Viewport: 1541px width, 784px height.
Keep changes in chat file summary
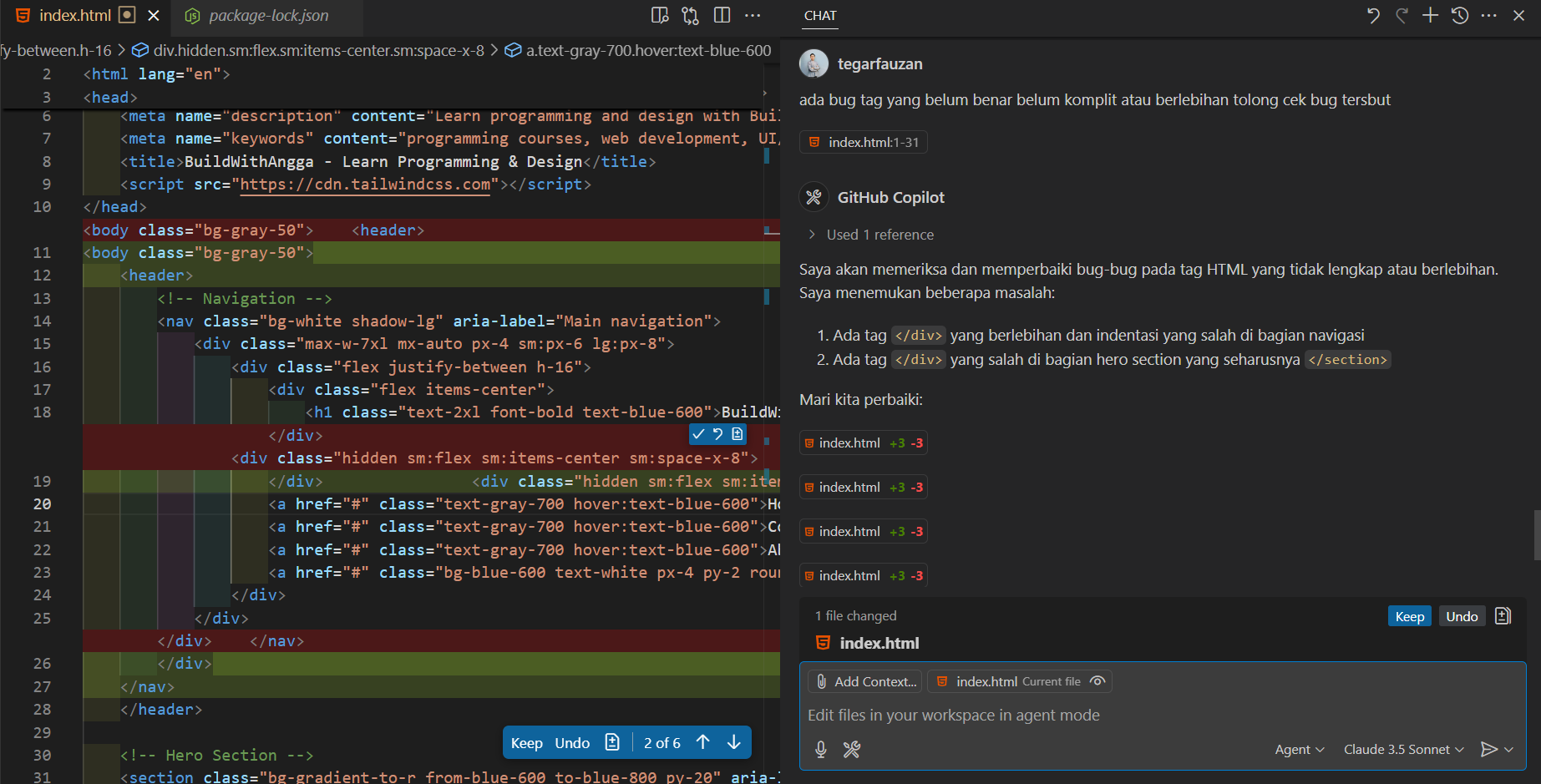tap(1410, 616)
